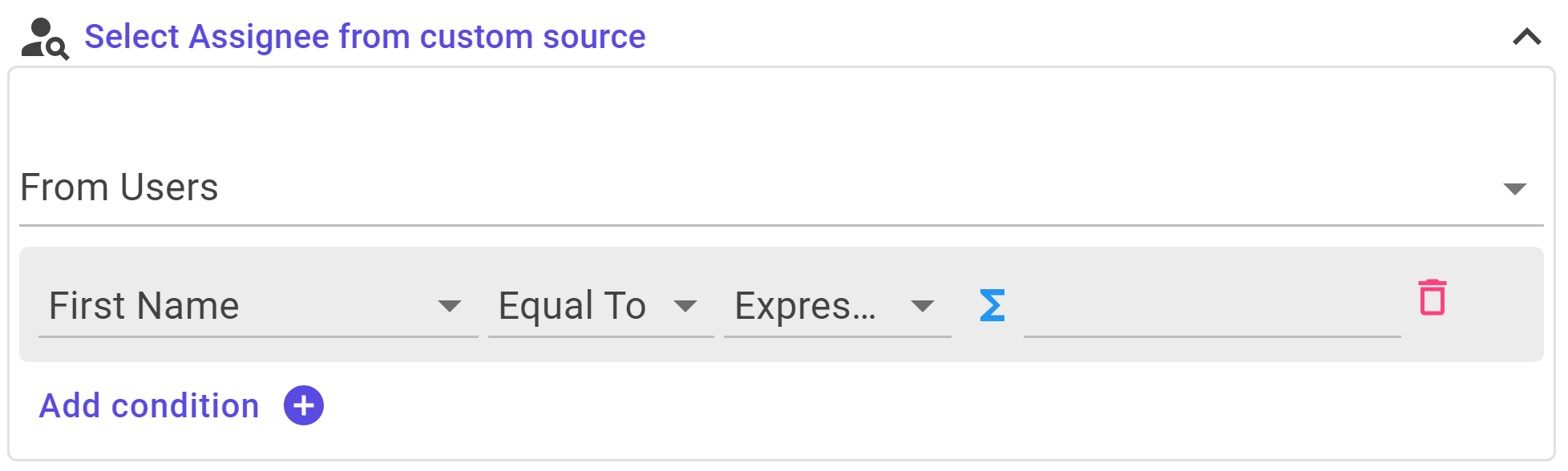
Task: Click the Equal To label text
Action: tap(572, 306)
